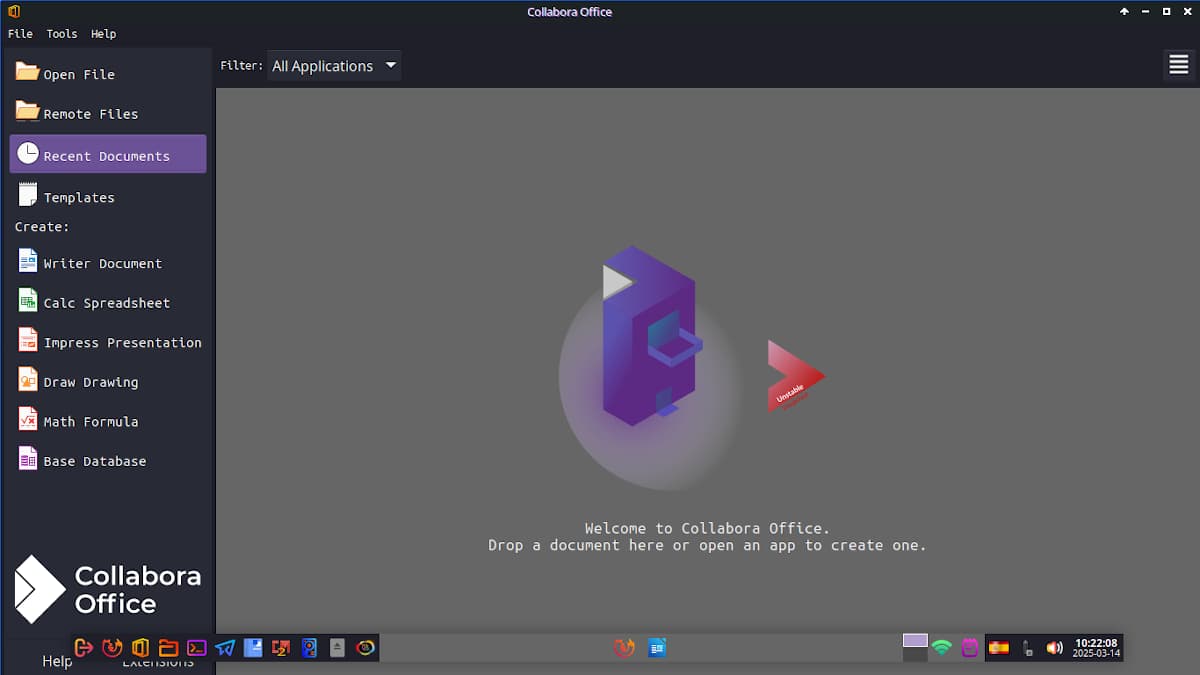Image resolution: width=1200 pixels, height=675 pixels.
Task: Open Remote Files from the sidebar
Action: [90, 114]
